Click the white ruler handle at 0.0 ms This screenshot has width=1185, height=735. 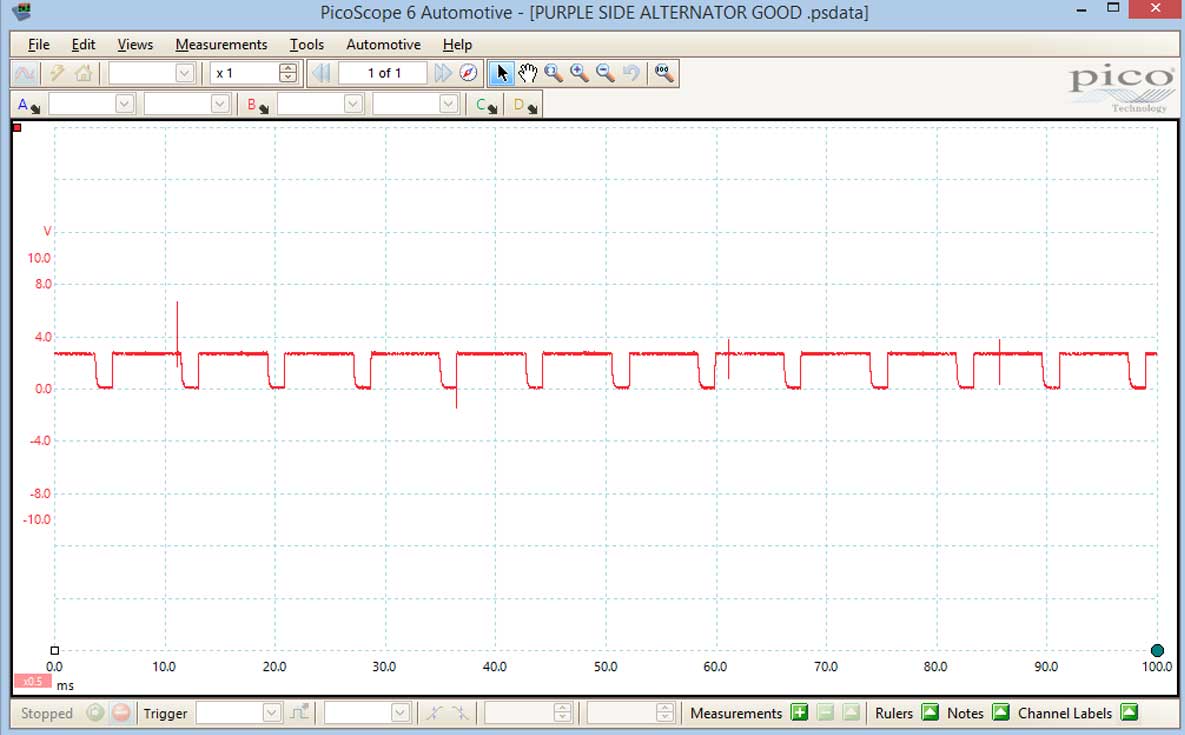54,650
